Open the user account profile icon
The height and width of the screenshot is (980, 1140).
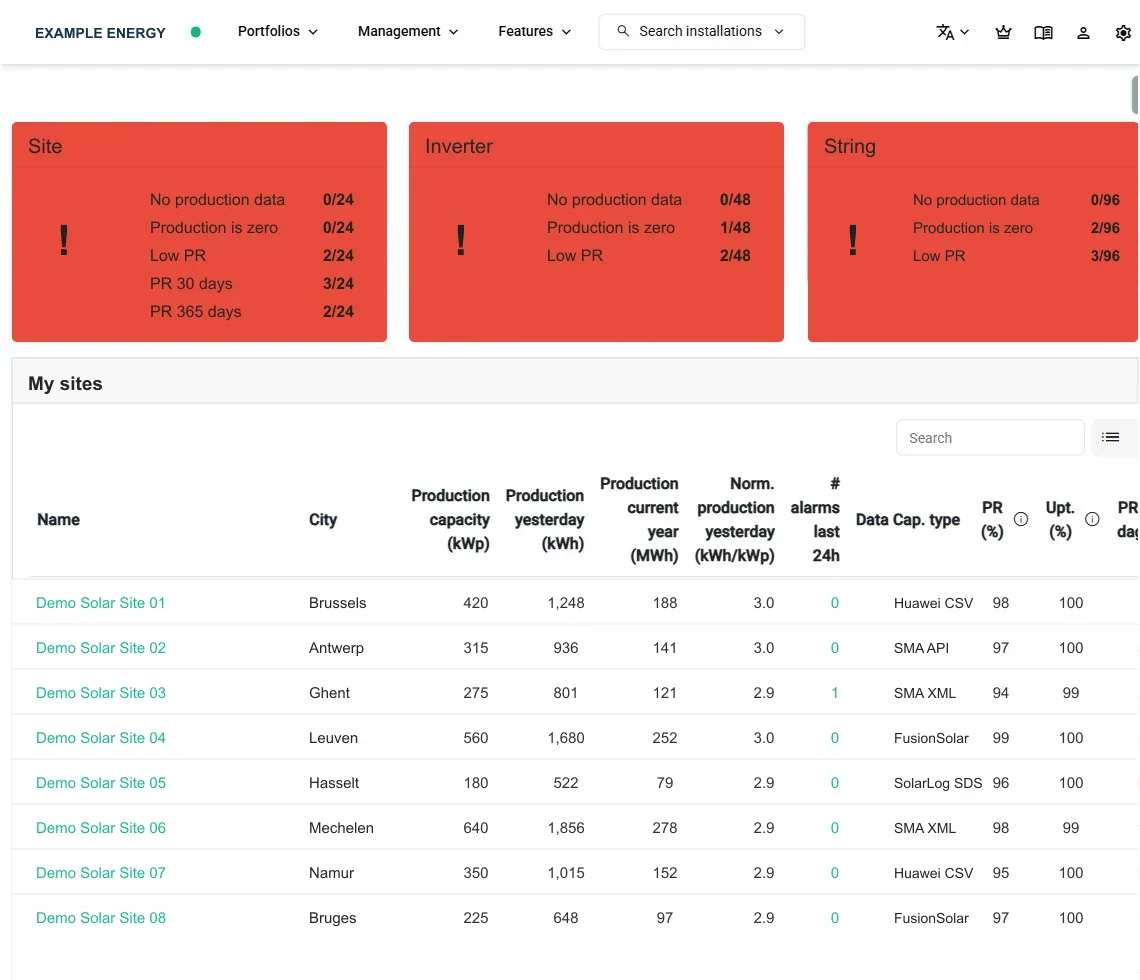click(1083, 32)
